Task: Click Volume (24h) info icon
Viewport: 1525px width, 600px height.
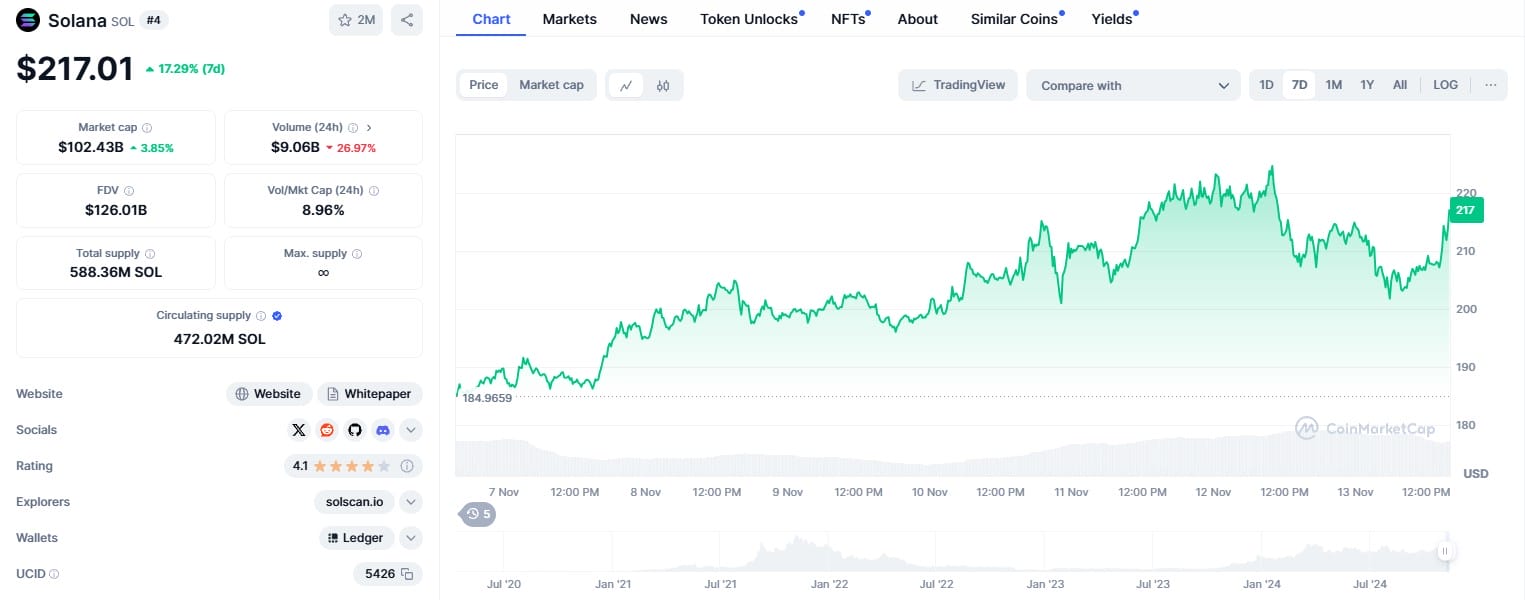Action: (x=352, y=128)
